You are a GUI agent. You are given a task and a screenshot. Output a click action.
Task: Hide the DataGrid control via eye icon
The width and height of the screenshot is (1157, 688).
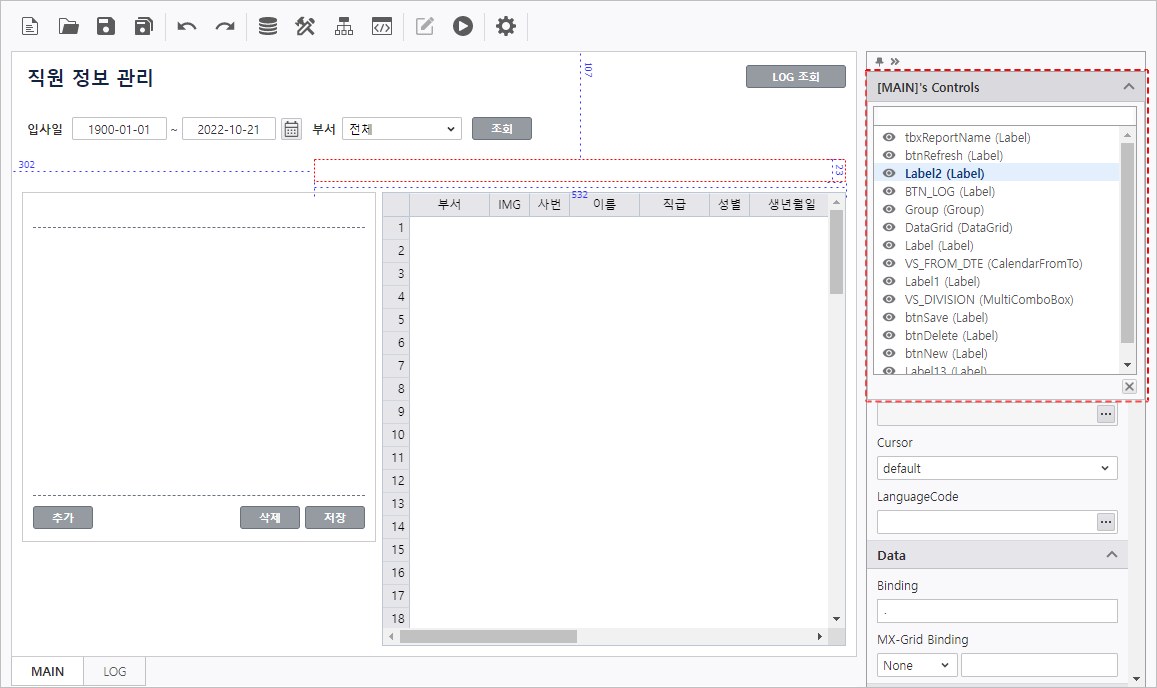[889, 228]
